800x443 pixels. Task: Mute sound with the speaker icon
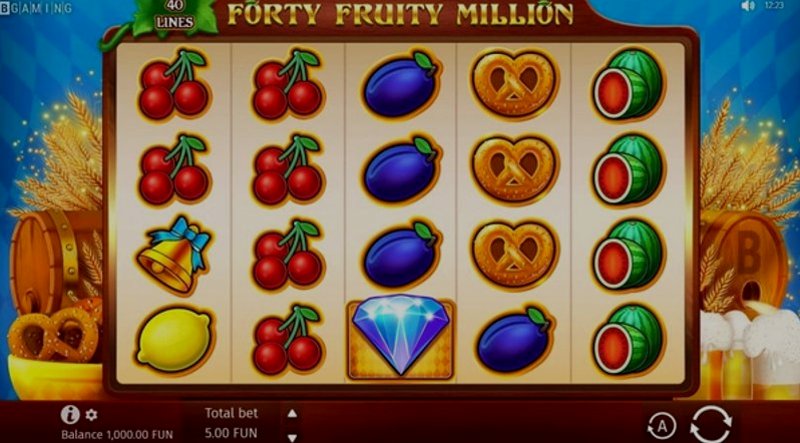pyautogui.click(x=748, y=6)
